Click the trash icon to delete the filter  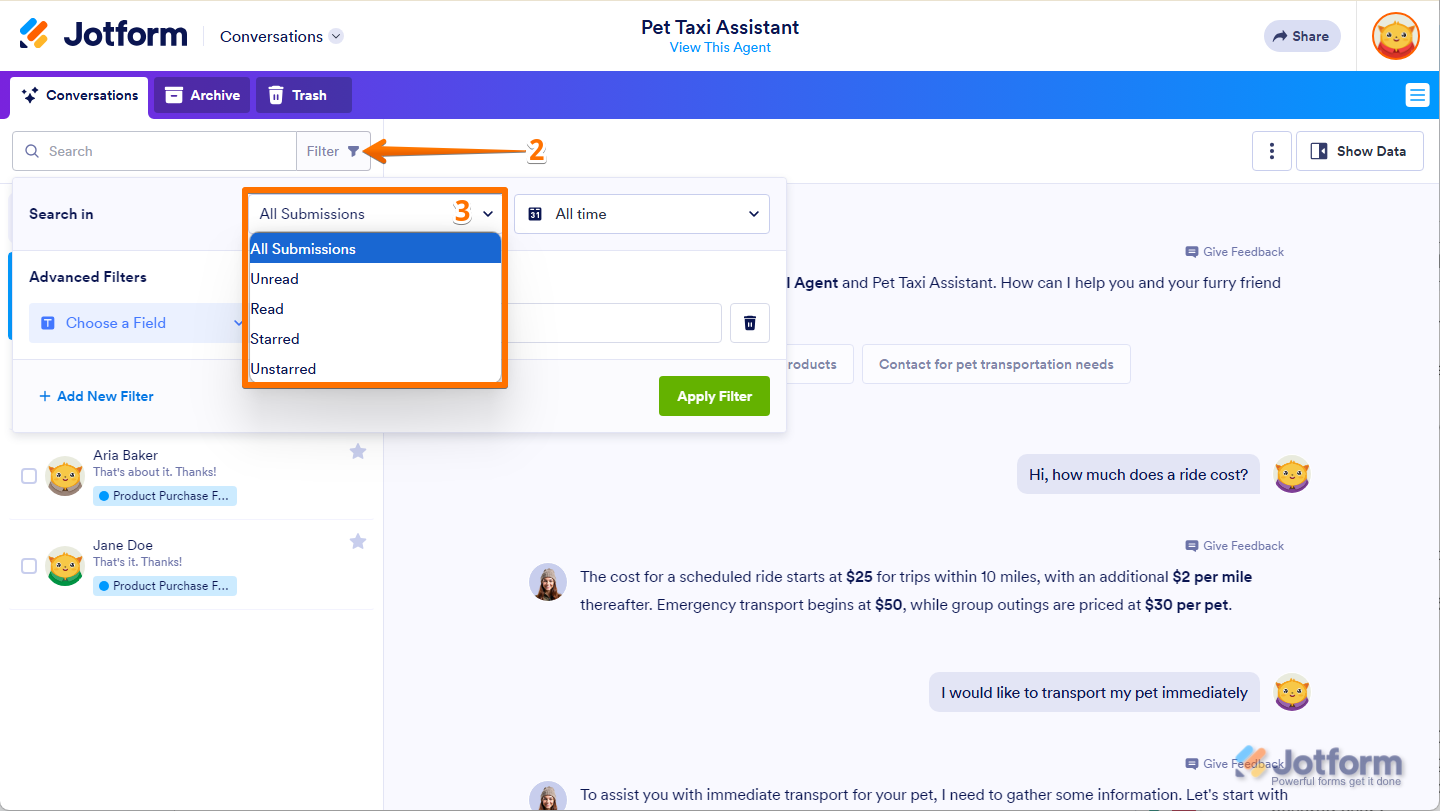[750, 323]
